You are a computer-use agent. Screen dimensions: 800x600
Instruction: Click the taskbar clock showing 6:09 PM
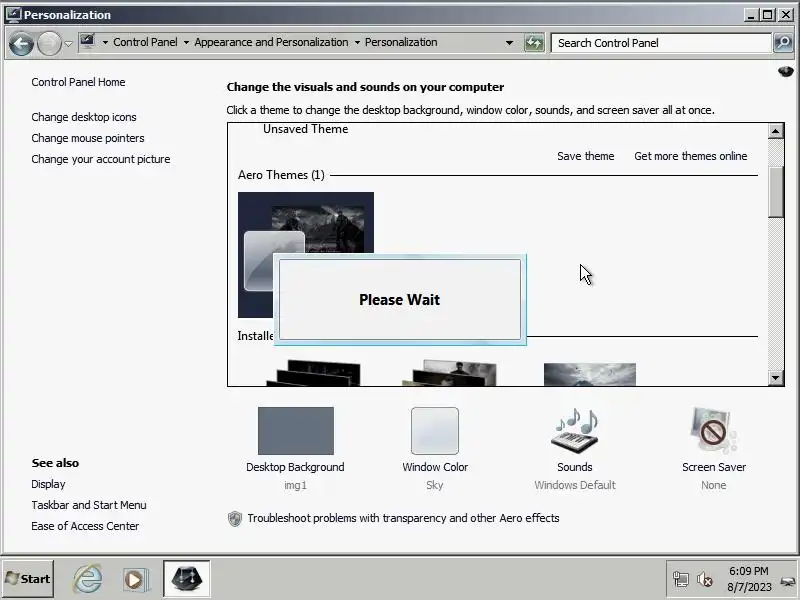749,579
